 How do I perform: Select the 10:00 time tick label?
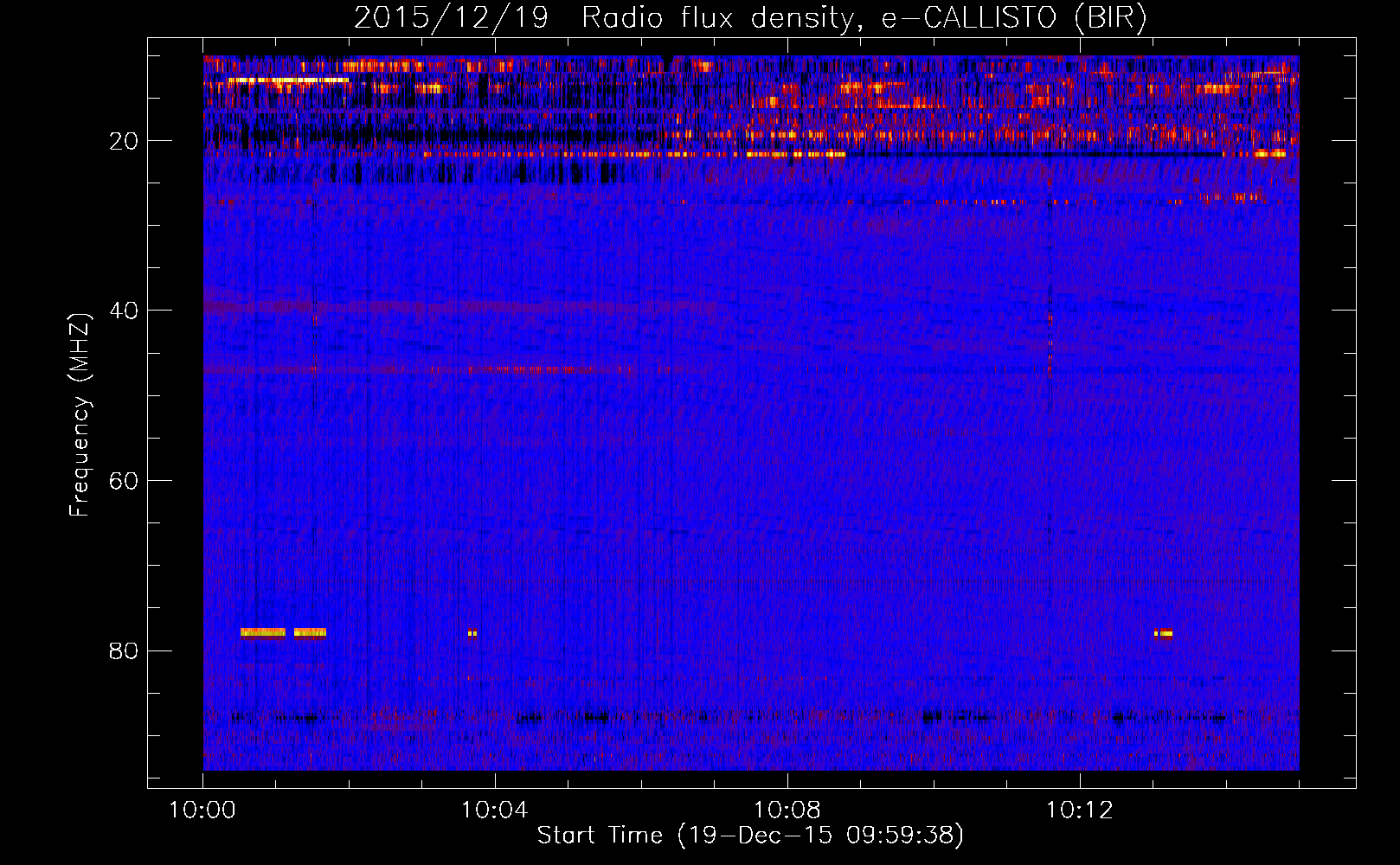click(x=202, y=811)
